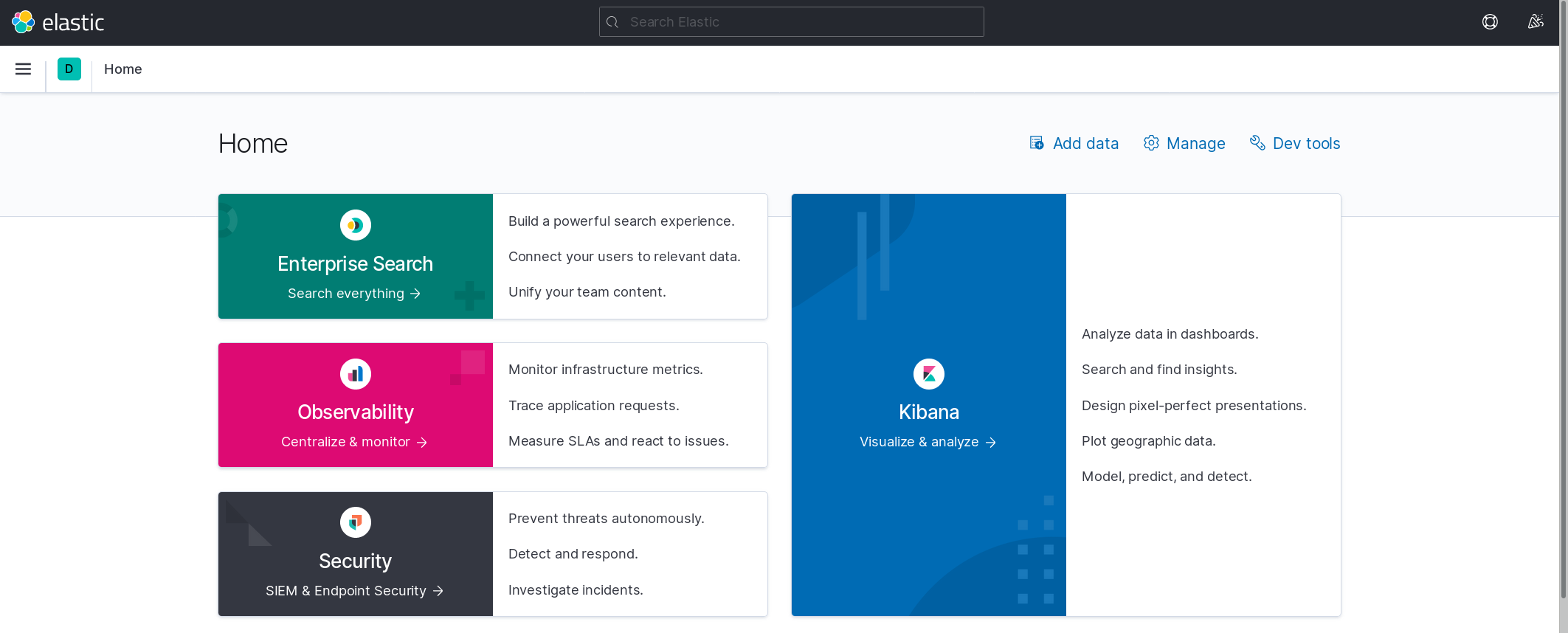Click 'Connect your users to relevant data.' text
This screenshot has width=1568, height=633.
coord(624,257)
